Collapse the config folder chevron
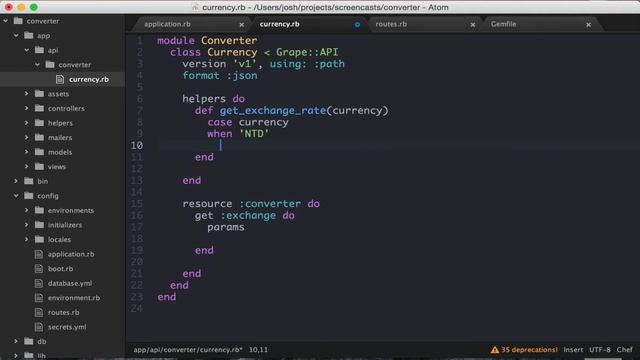The image size is (640, 360). (16, 196)
